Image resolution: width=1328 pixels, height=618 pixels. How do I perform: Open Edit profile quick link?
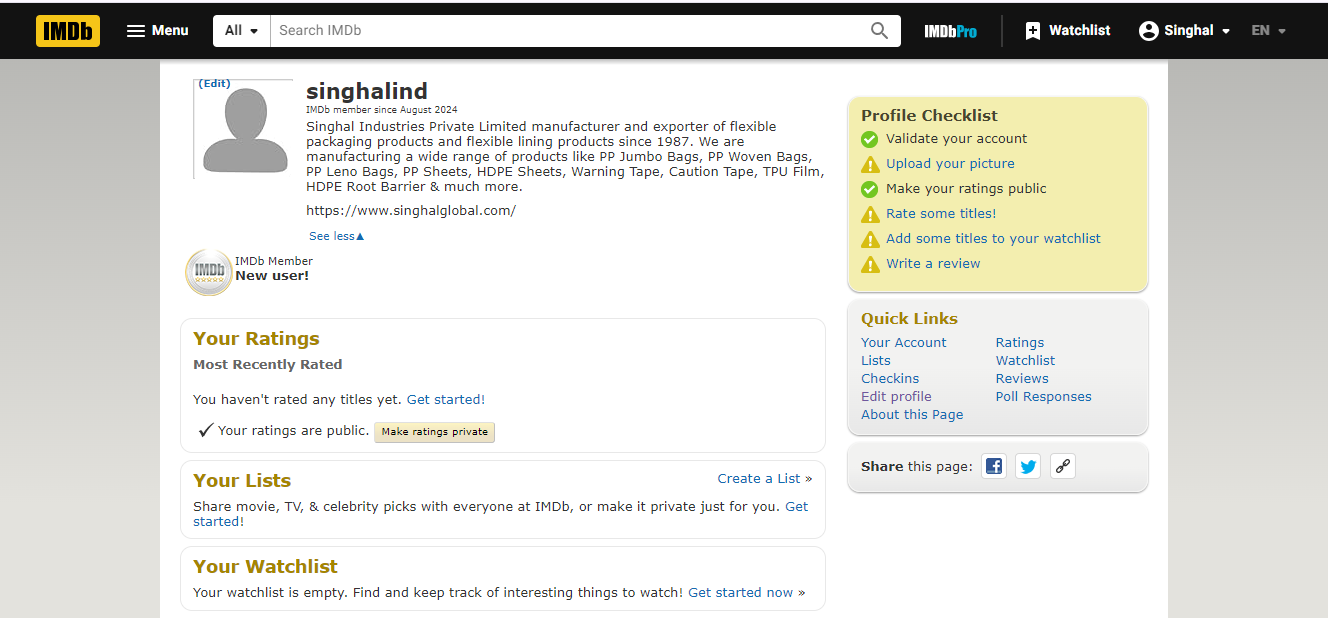click(x=896, y=396)
